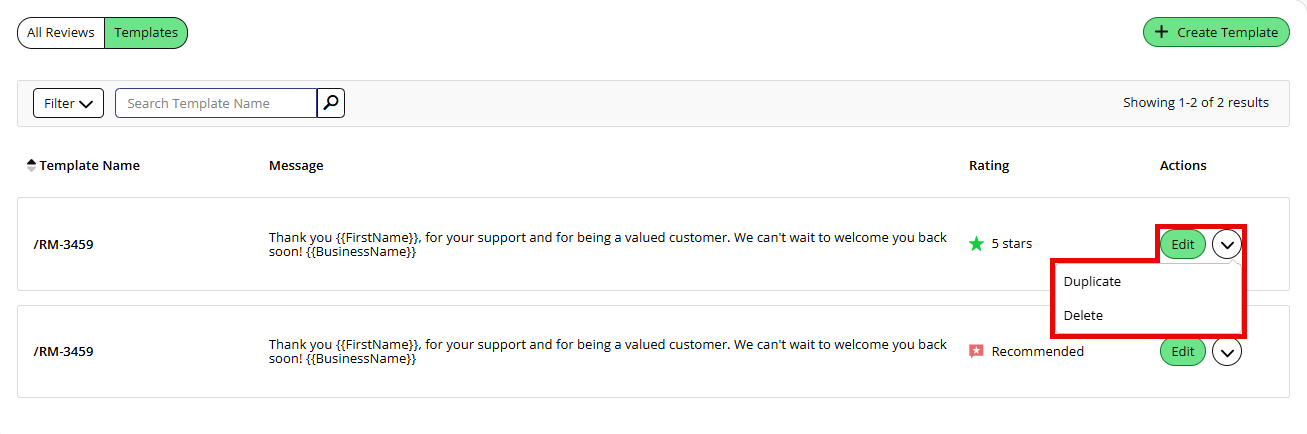Expand the second row's chevron menu
The image size is (1307, 434).
(1227, 351)
